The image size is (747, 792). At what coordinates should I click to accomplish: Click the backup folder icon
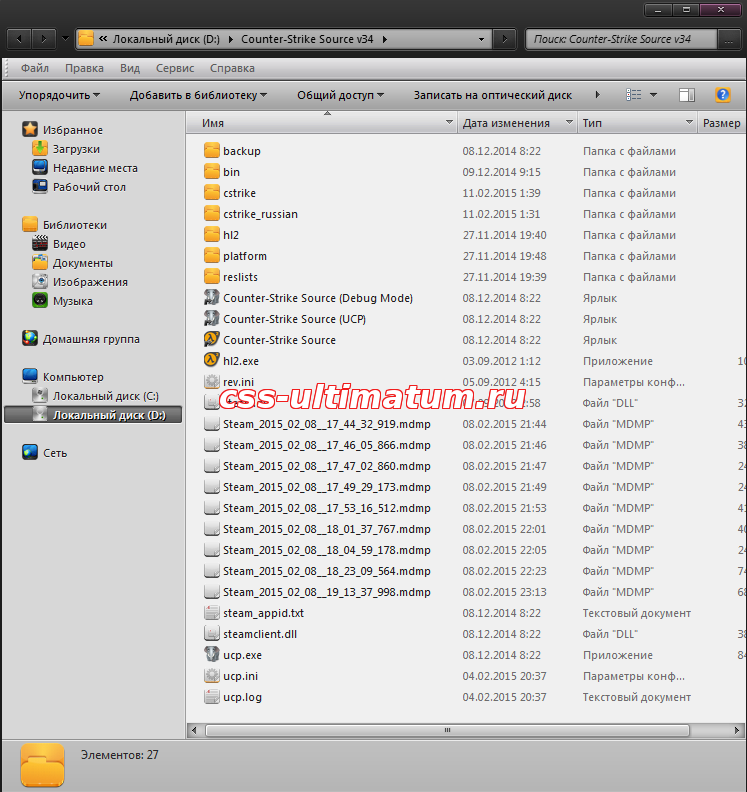[212, 151]
